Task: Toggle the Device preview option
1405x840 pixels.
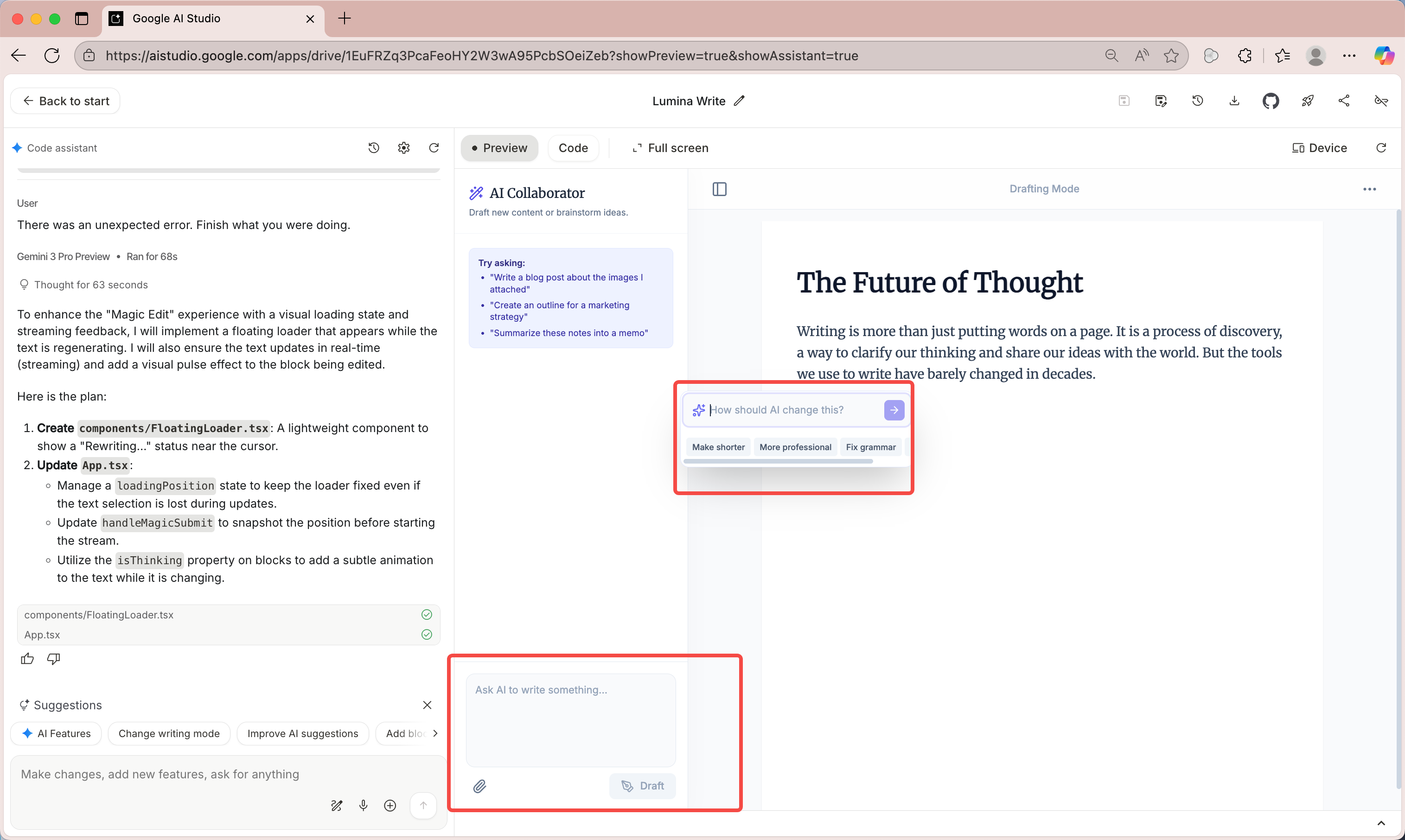Action: [x=1319, y=148]
